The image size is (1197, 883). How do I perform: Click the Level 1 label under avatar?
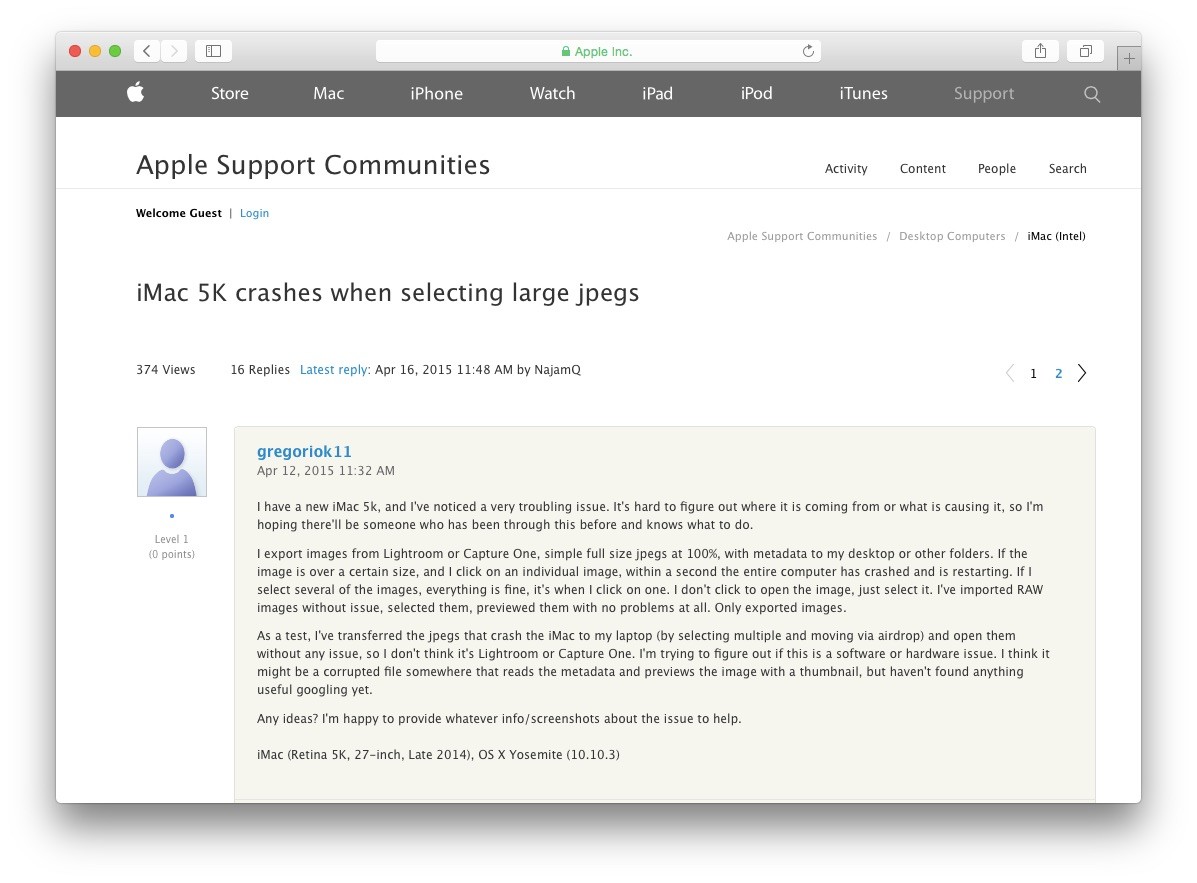point(171,539)
